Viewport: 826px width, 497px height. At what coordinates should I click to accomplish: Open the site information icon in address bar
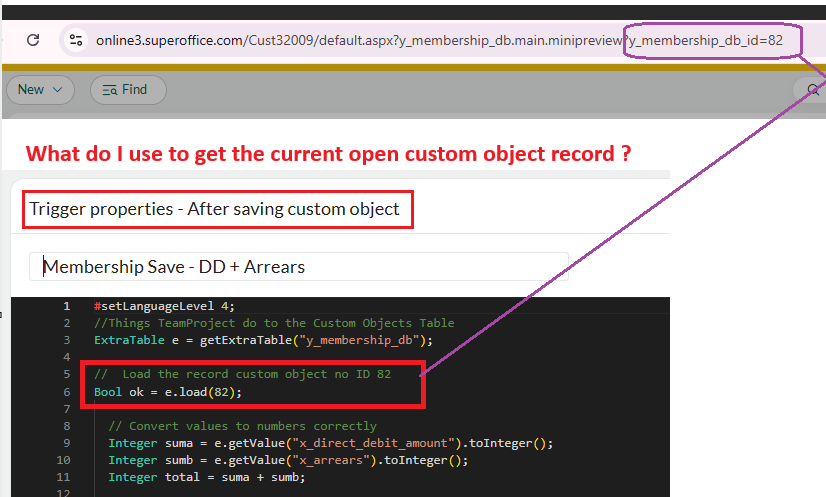[74, 40]
